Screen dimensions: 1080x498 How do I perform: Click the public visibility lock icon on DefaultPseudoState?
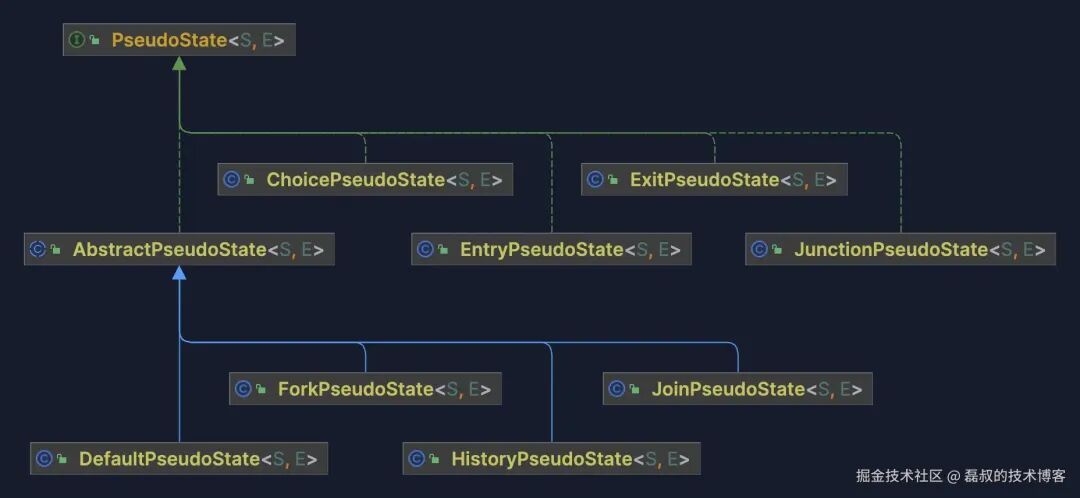pyautogui.click(x=62, y=459)
